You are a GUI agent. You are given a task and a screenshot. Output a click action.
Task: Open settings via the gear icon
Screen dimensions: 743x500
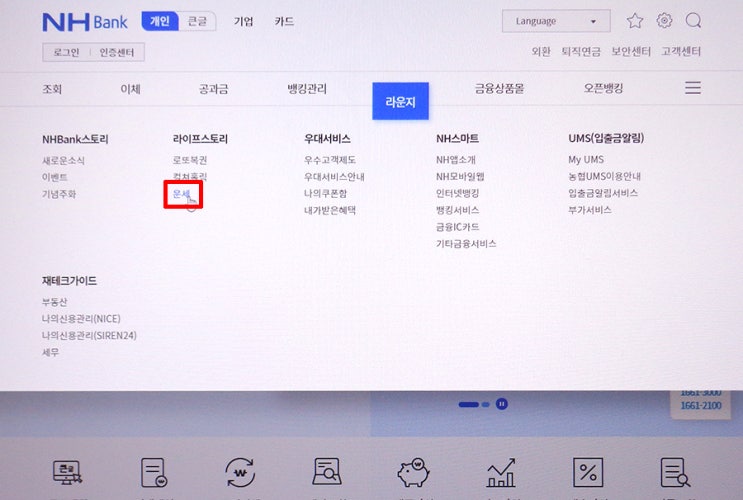(x=664, y=20)
